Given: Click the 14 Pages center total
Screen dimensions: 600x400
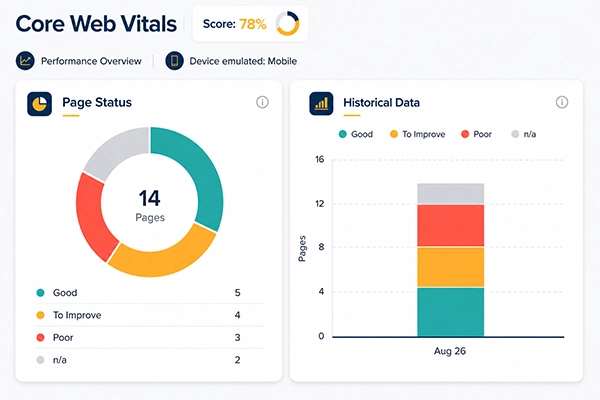Looking at the screenshot, I should (150, 205).
